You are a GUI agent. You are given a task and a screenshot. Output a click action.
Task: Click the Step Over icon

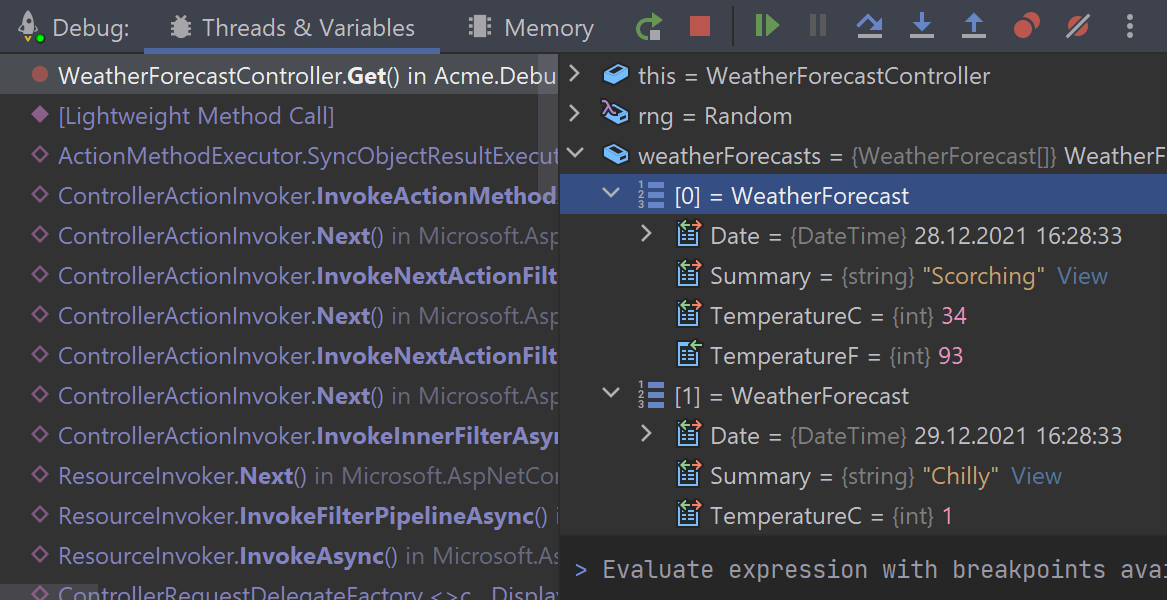pos(870,27)
